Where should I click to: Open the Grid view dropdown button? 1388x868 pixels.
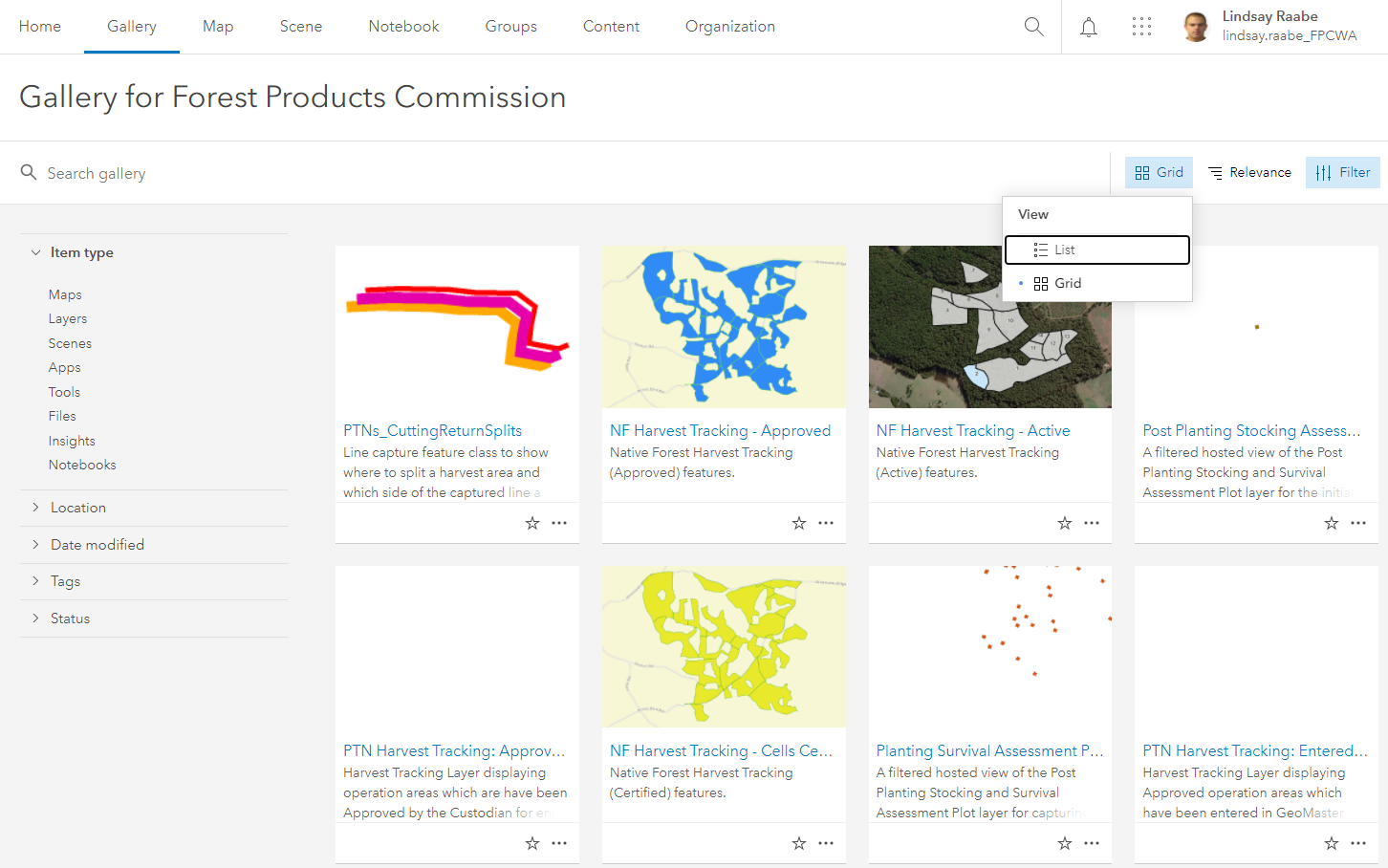(x=1159, y=172)
